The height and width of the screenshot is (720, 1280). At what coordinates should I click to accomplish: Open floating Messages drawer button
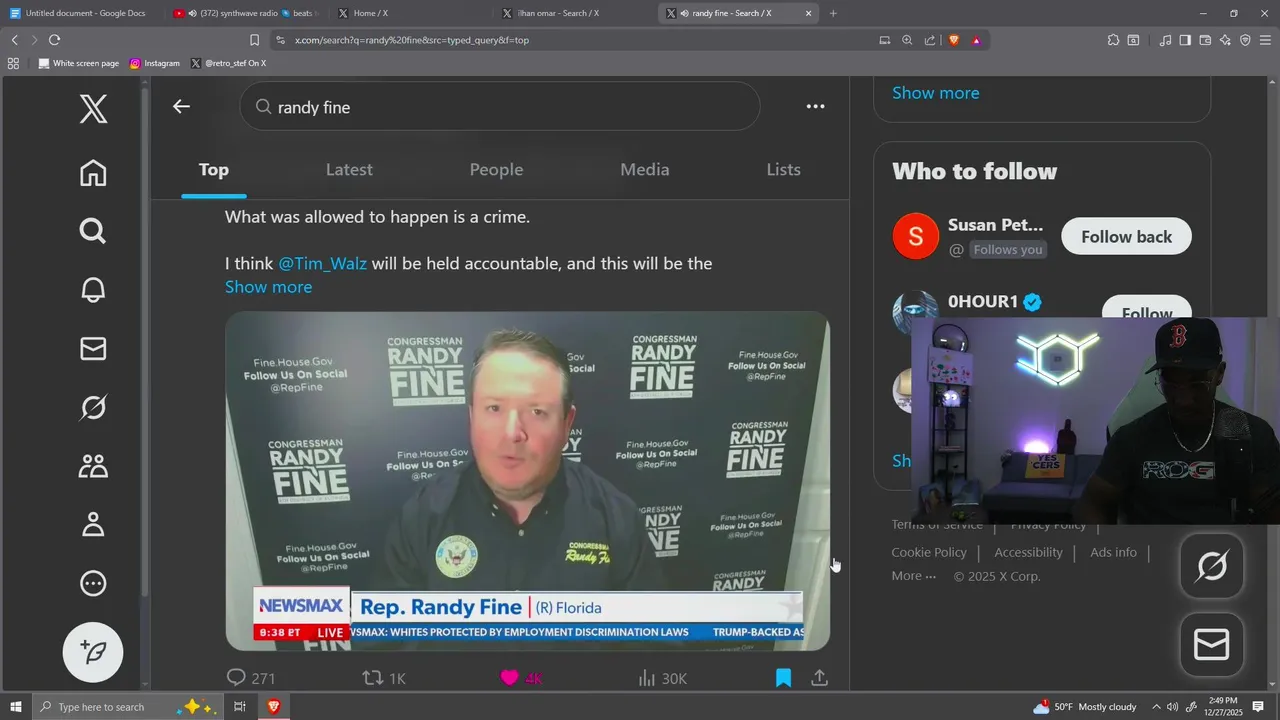click(1212, 645)
